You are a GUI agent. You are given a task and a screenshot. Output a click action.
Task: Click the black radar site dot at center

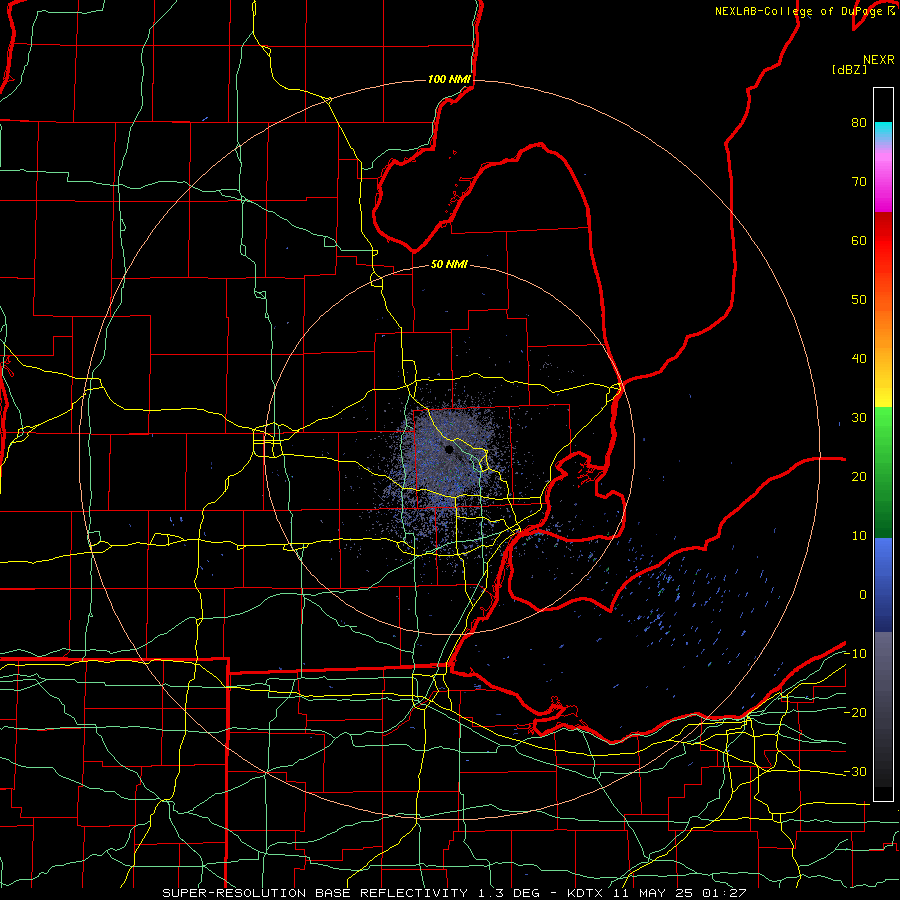click(x=449, y=449)
